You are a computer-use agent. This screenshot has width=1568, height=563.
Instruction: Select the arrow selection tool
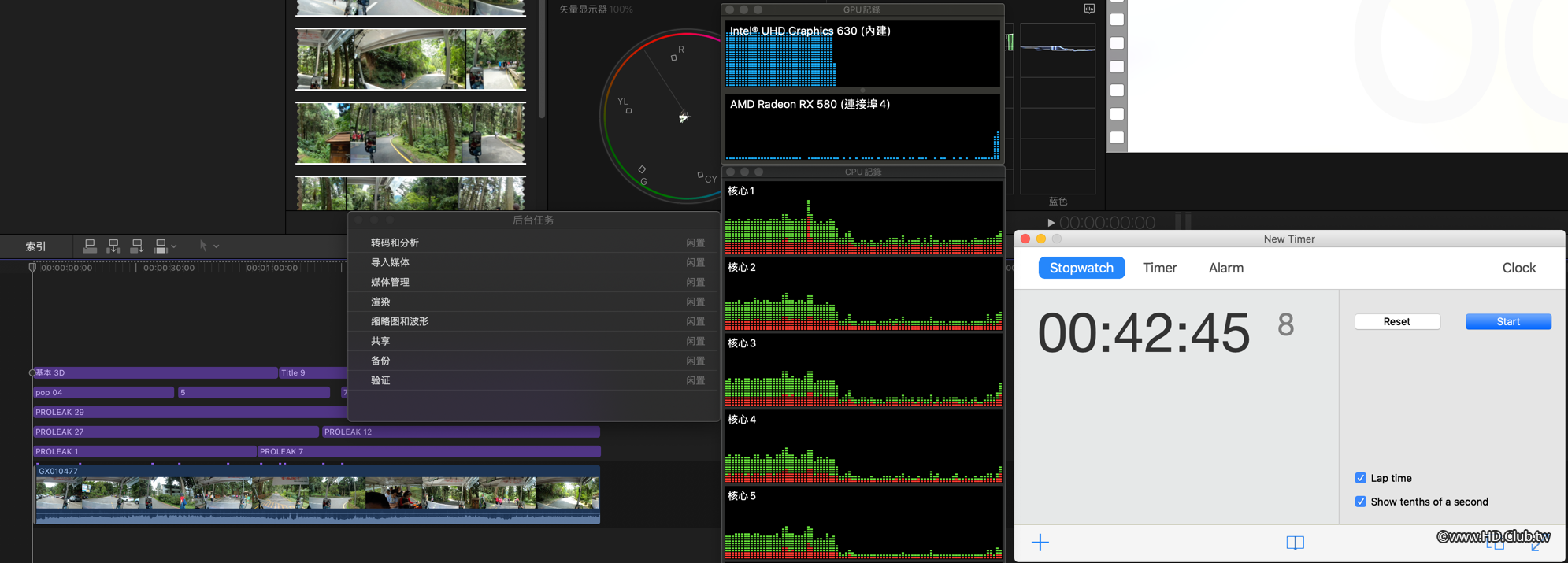[203, 246]
